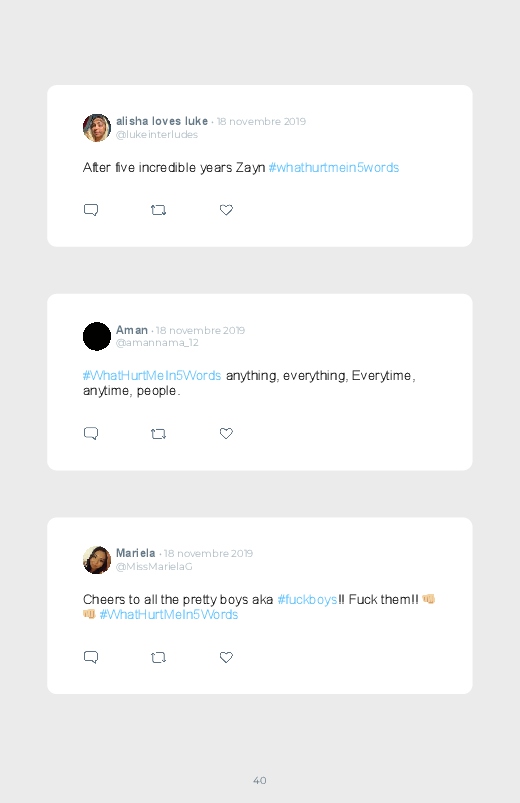520x803 pixels.
Task: View alisha loves luke's profile picture
Action: (x=97, y=128)
